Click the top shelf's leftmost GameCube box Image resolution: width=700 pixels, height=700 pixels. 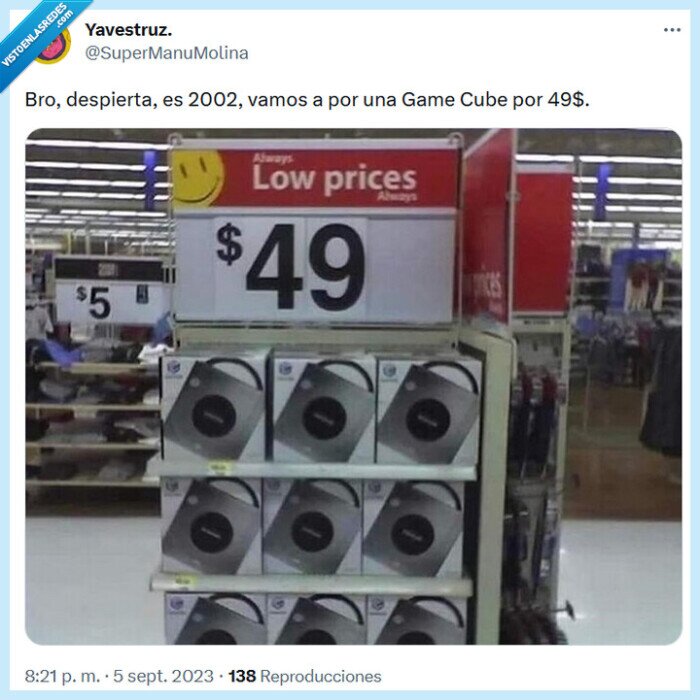point(215,408)
